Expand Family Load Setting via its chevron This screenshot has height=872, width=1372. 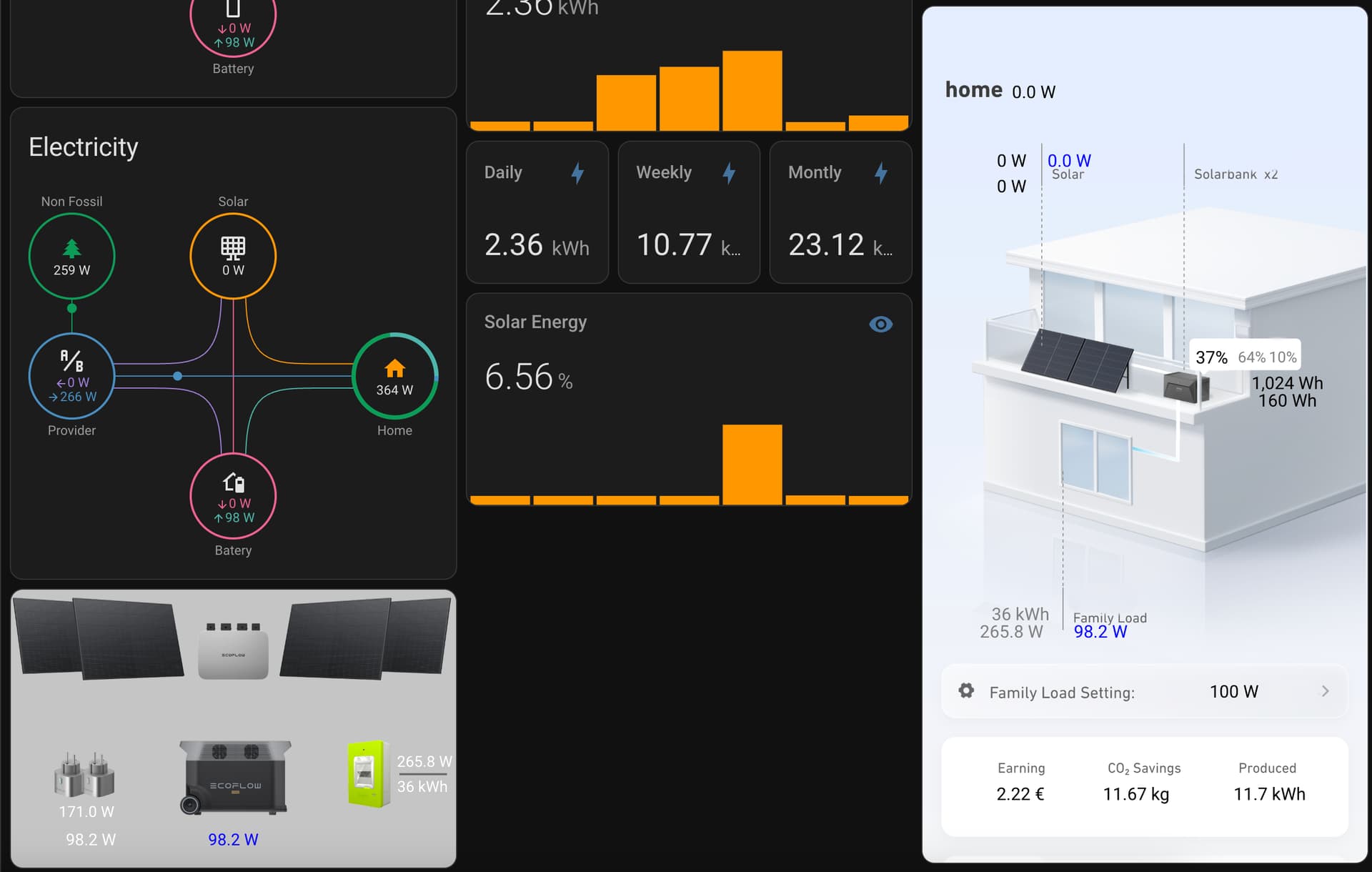point(1324,691)
